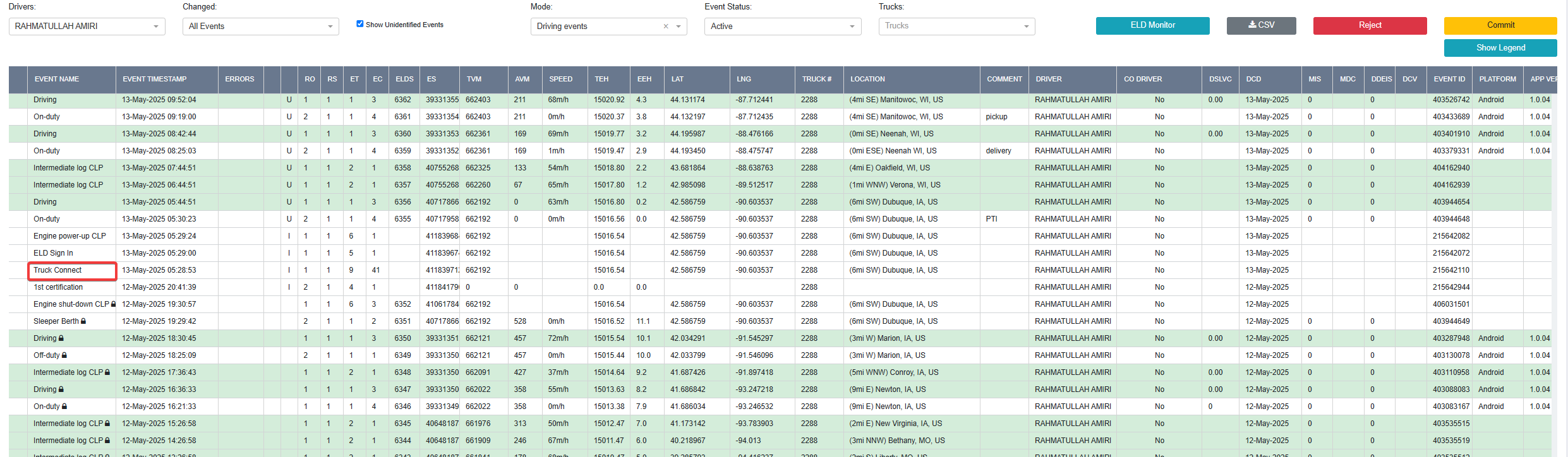
Task: Click lock icon beside Off-duty event
Action: (x=64, y=355)
